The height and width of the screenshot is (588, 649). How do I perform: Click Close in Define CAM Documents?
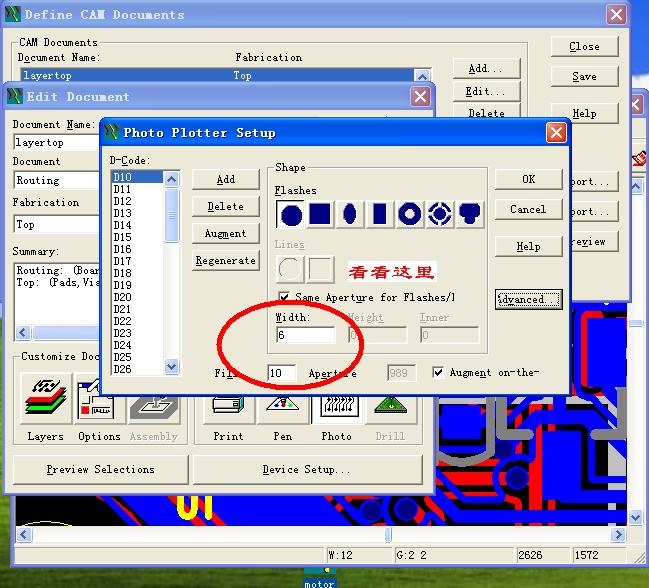point(584,46)
